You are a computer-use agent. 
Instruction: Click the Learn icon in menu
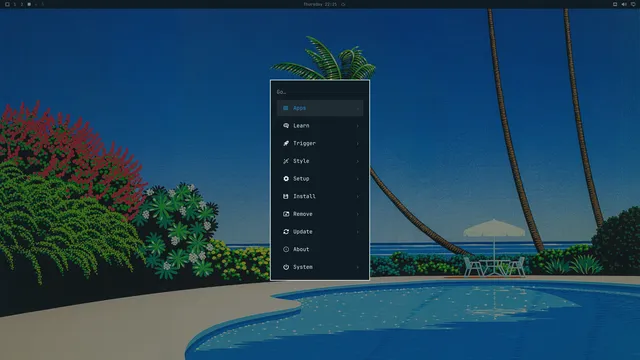pyautogui.click(x=286, y=126)
